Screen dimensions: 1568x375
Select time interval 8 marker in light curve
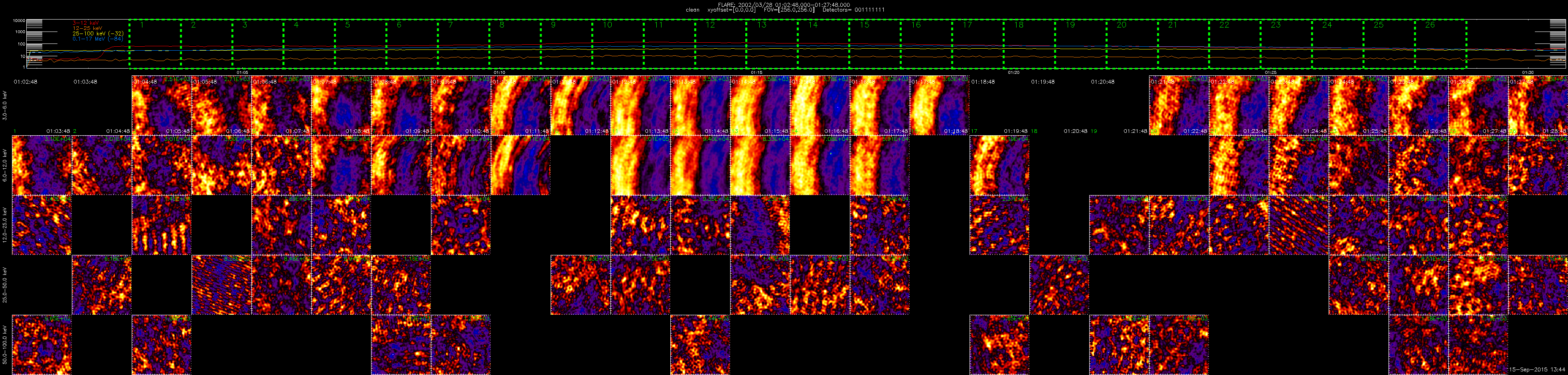(x=502, y=25)
